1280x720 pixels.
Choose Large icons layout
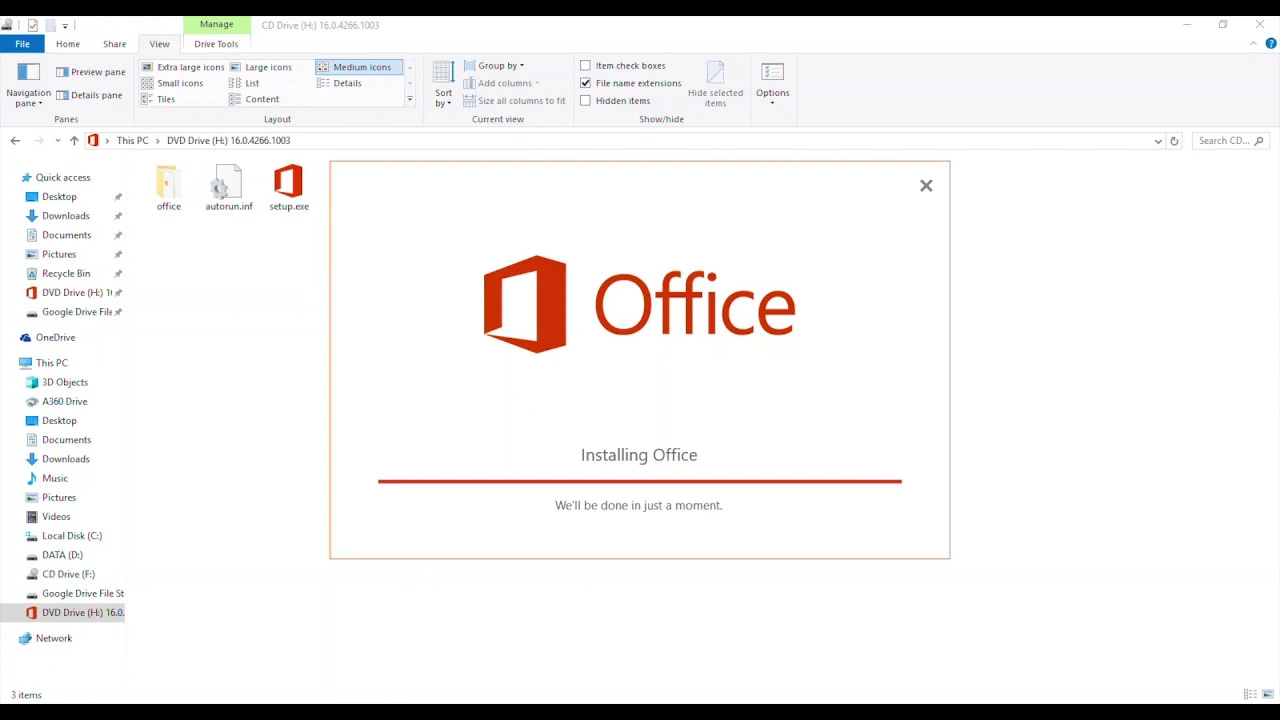261,67
